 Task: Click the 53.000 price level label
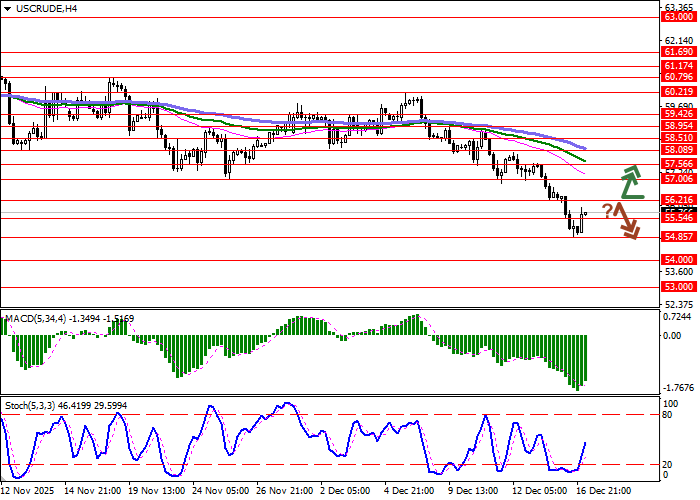678,286
